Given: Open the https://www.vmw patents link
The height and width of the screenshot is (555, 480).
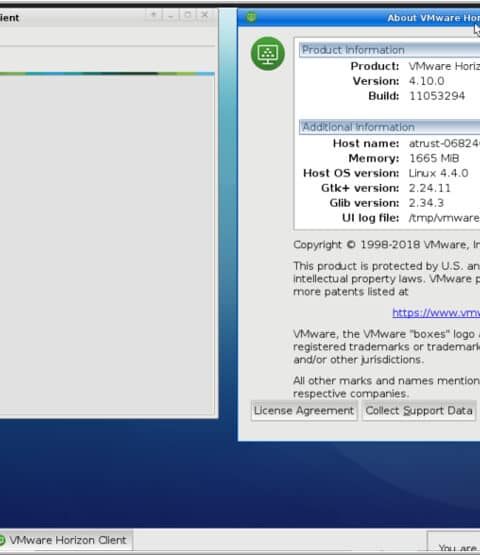Looking at the screenshot, I should click(436, 313).
